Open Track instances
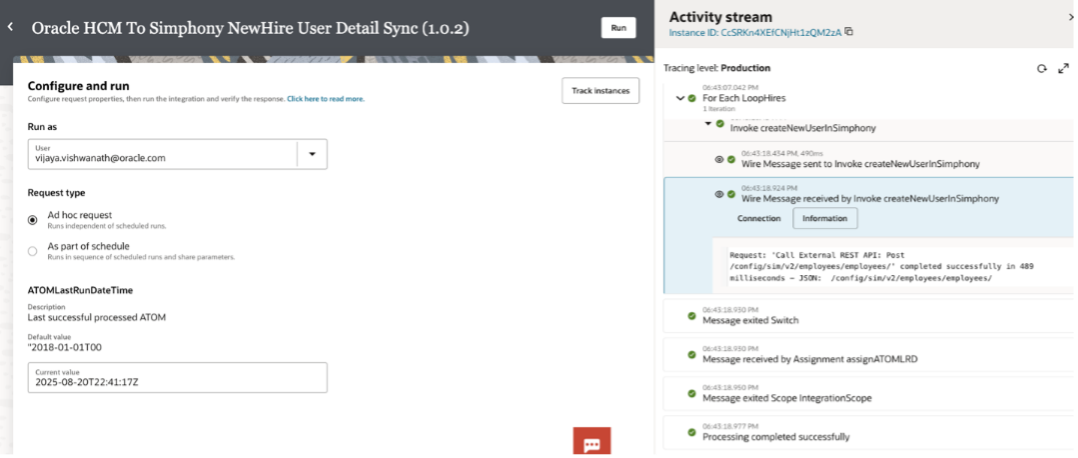Screen dimensions: 1078x458 (600, 91)
